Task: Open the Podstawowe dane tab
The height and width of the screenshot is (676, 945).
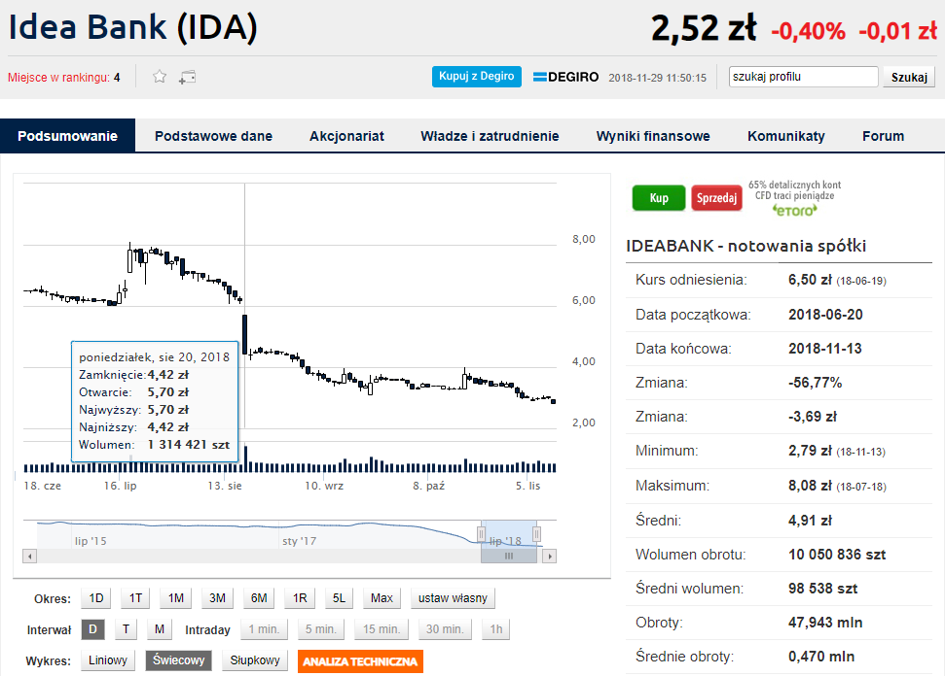Action: pos(213,136)
